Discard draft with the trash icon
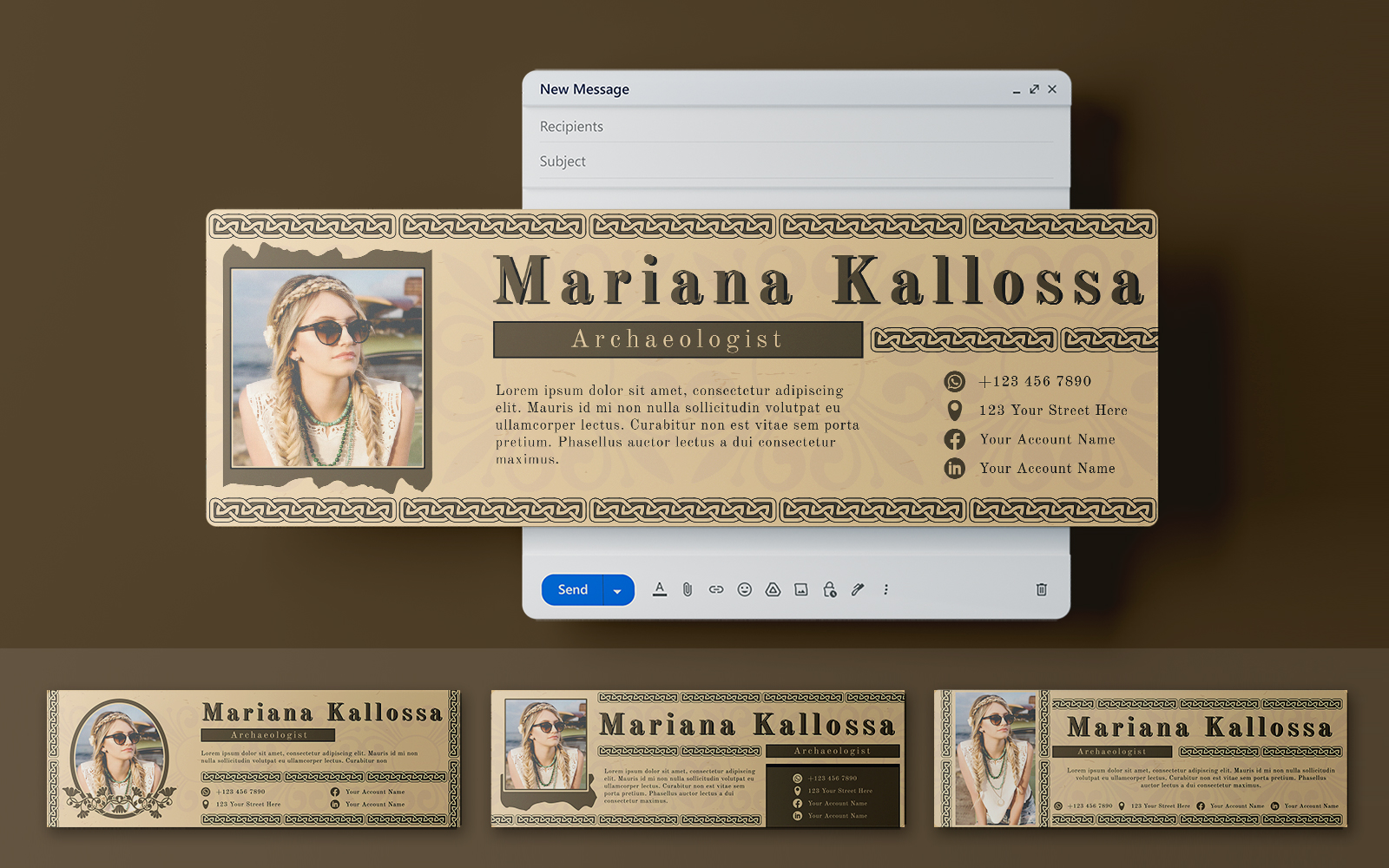This screenshot has height=868, width=1389. click(x=1041, y=589)
